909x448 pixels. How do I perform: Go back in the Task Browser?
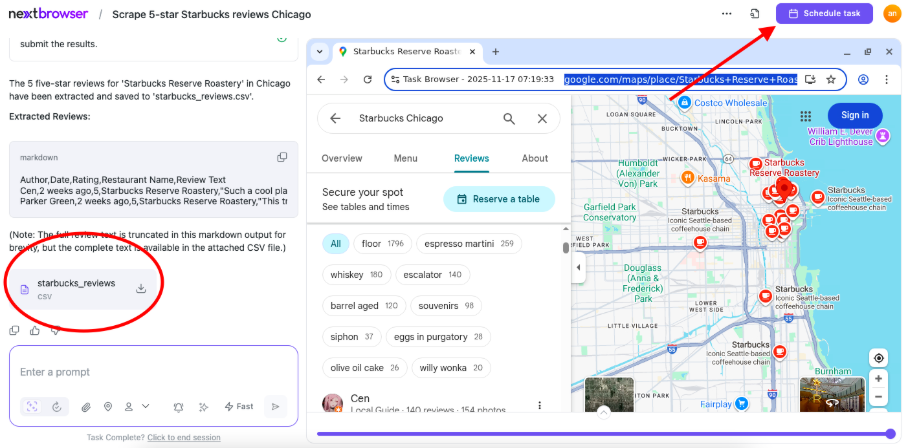tap(321, 79)
